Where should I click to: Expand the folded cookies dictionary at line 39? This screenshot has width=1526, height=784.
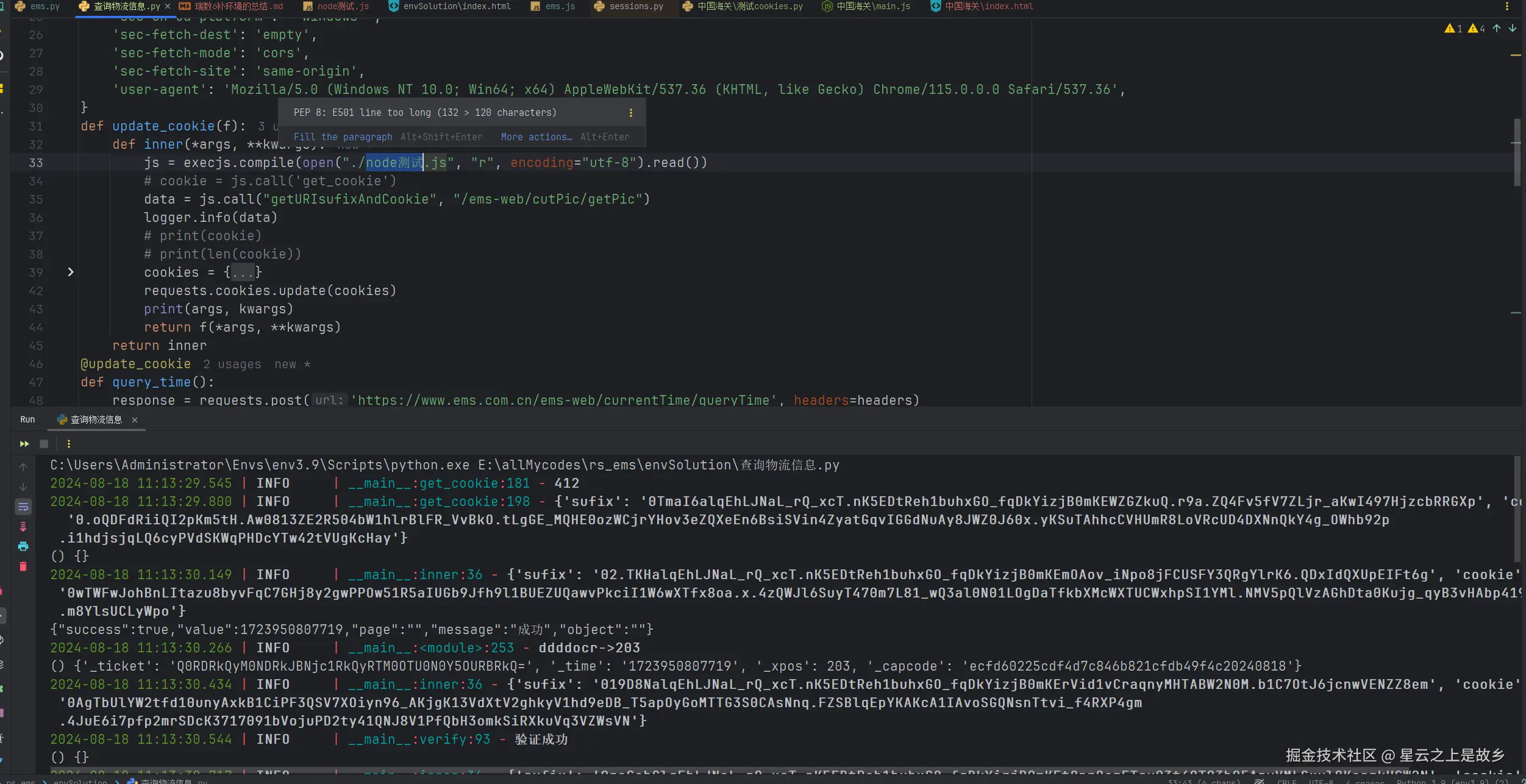pos(71,272)
